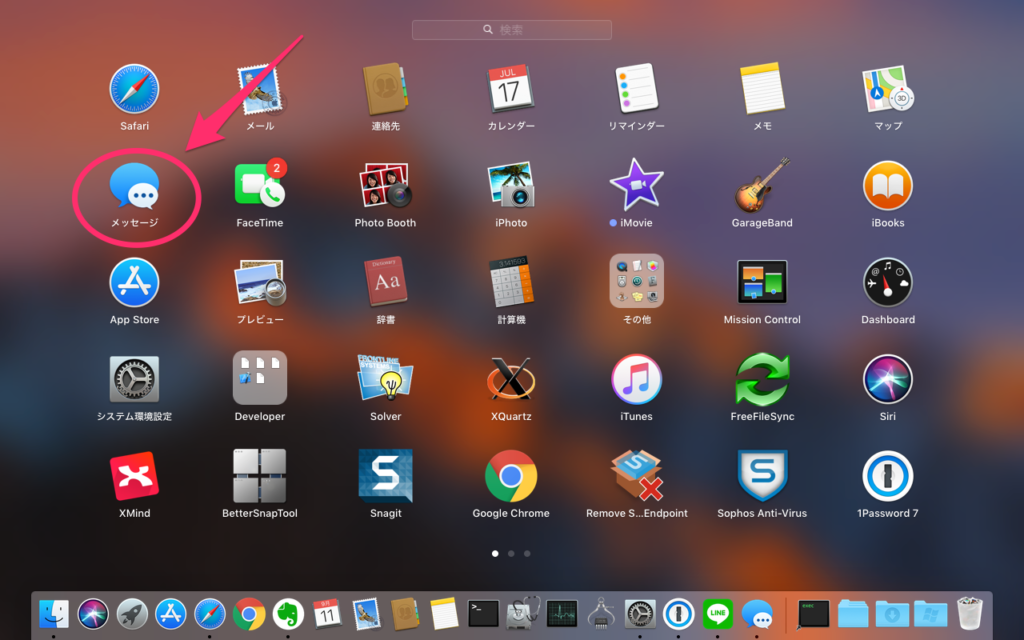Open iMovie app icon
The width and height of the screenshot is (1024, 640).
tap(636, 186)
